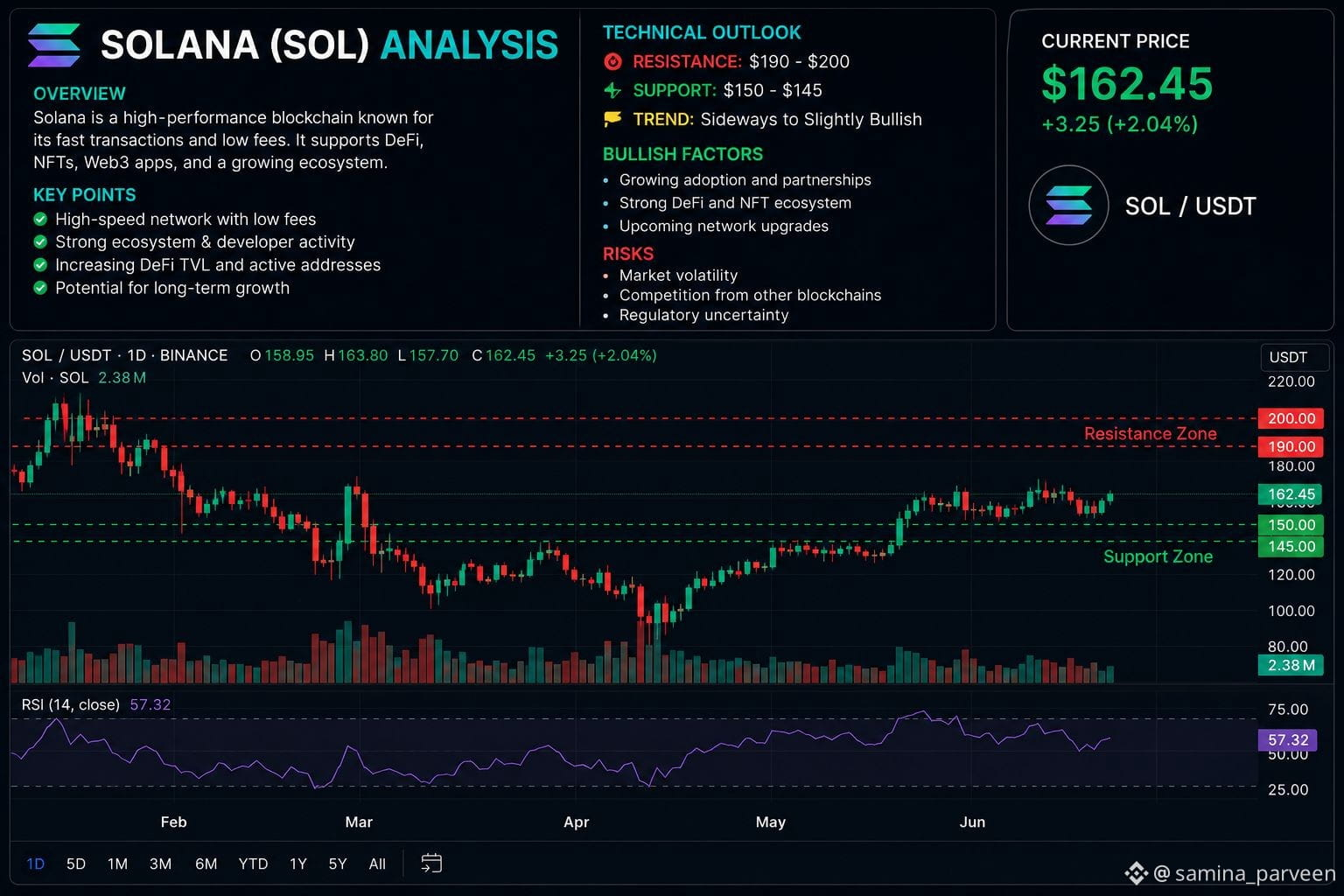Image resolution: width=1344 pixels, height=896 pixels.
Task: Click the 75.00 label on the RSI axis
Action: [1288, 710]
